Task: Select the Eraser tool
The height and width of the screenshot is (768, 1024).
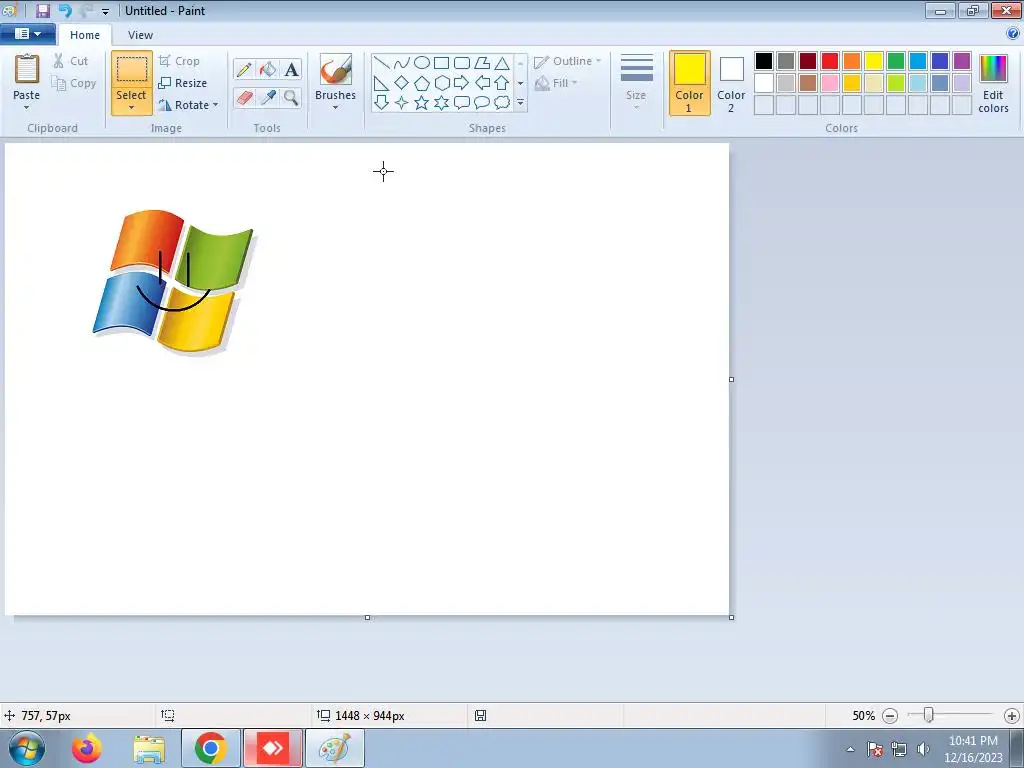Action: 244,98
